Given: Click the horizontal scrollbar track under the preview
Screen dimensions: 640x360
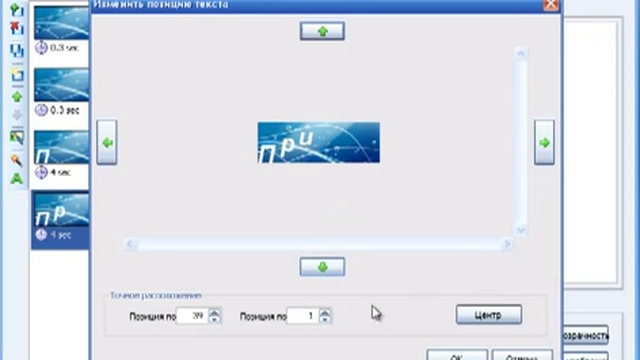Looking at the screenshot, I should (x=318, y=244).
